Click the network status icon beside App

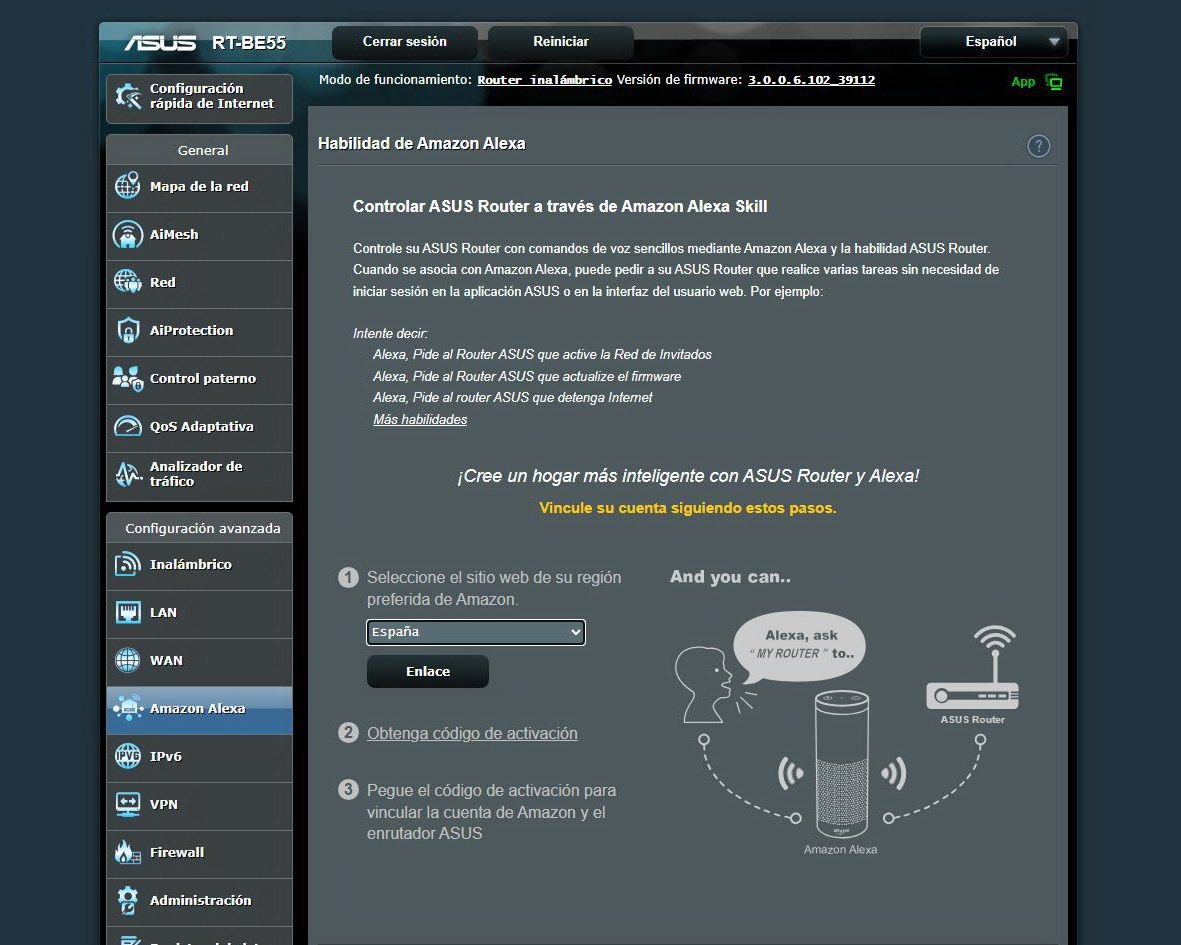tap(1054, 82)
